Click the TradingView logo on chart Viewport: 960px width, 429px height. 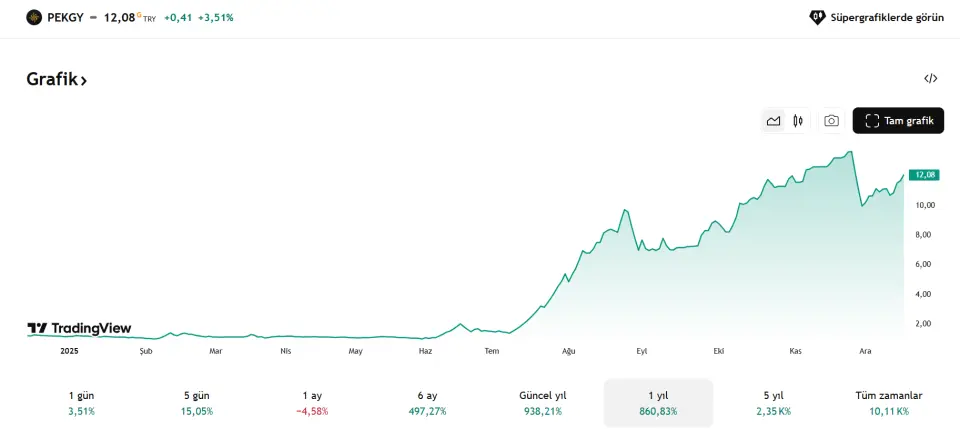(79, 329)
